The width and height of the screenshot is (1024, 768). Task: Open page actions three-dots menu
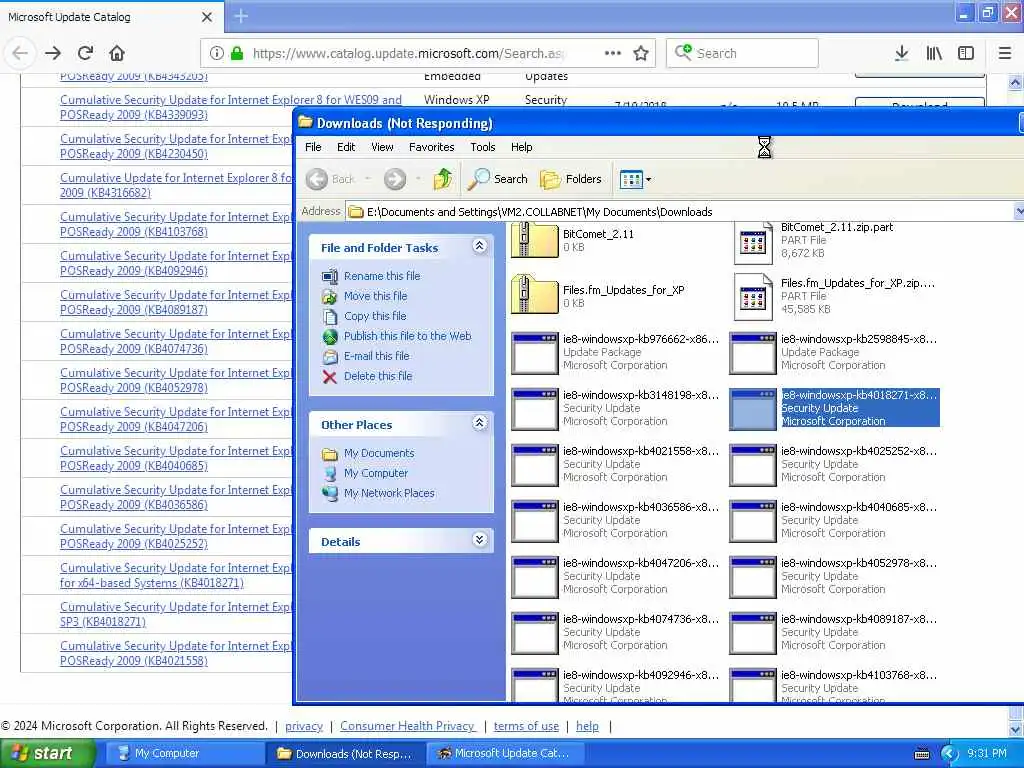click(613, 53)
